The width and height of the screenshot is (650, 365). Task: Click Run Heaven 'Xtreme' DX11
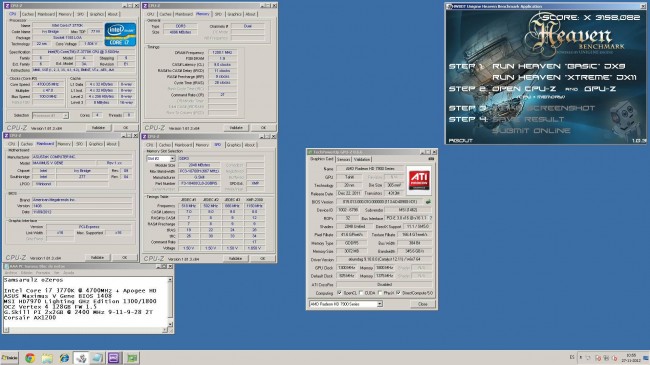coord(564,78)
